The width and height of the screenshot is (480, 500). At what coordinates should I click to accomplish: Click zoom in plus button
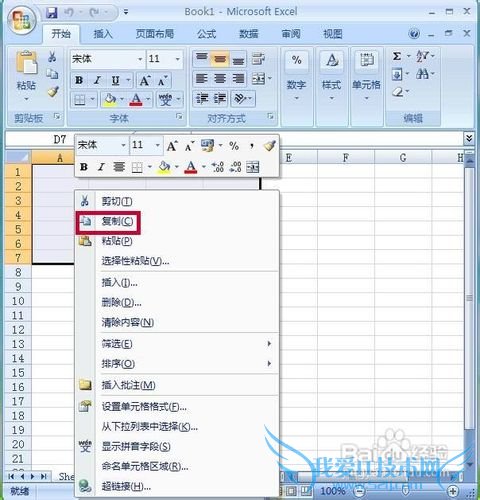click(x=453, y=491)
